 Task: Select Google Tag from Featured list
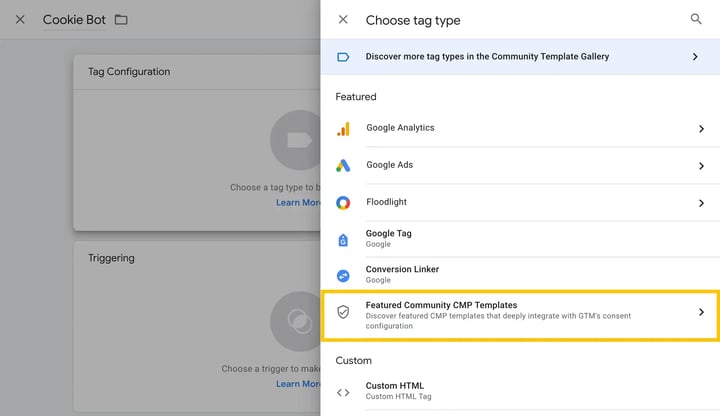click(x=520, y=239)
